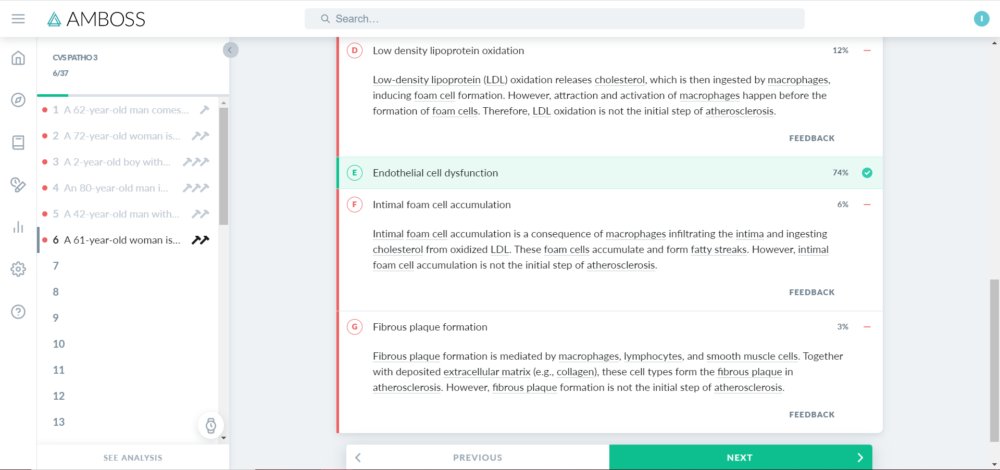This screenshot has width=1000, height=470.
Task: Open the bar chart statistics icon
Action: pos(18,227)
